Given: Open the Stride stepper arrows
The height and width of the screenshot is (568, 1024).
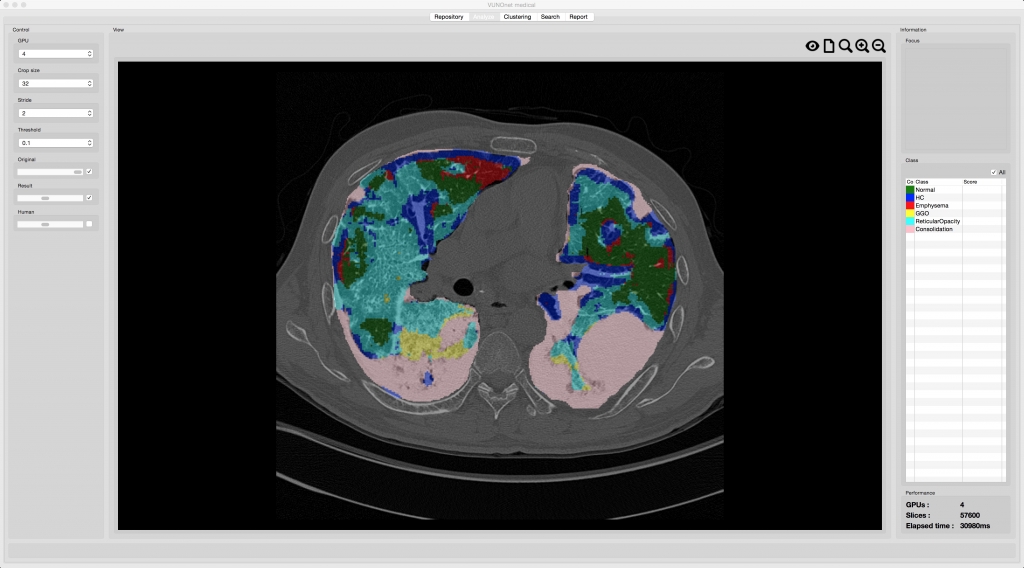Looking at the screenshot, I should click(89, 113).
